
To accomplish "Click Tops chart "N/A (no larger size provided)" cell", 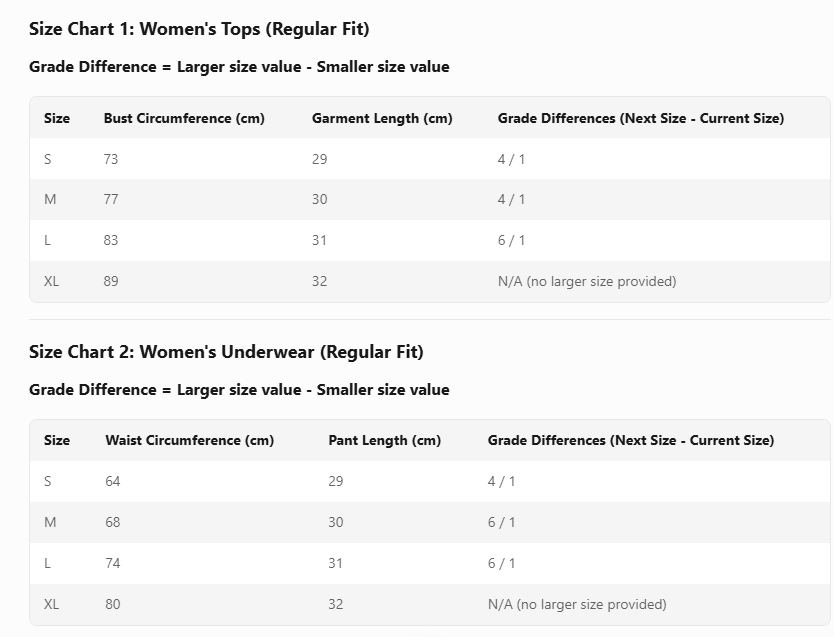I will pyautogui.click(x=586, y=281).
